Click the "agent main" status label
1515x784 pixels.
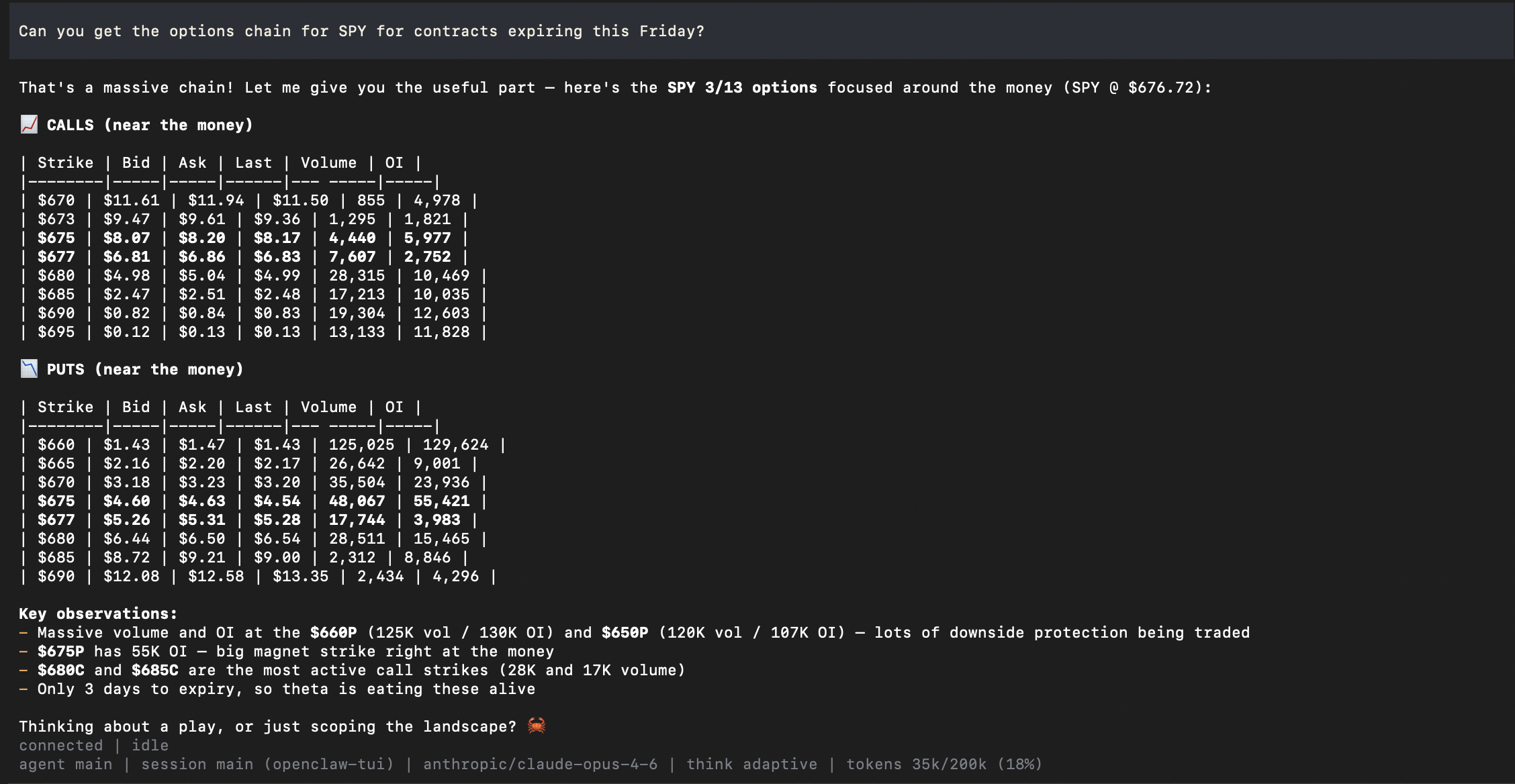[x=65, y=765]
